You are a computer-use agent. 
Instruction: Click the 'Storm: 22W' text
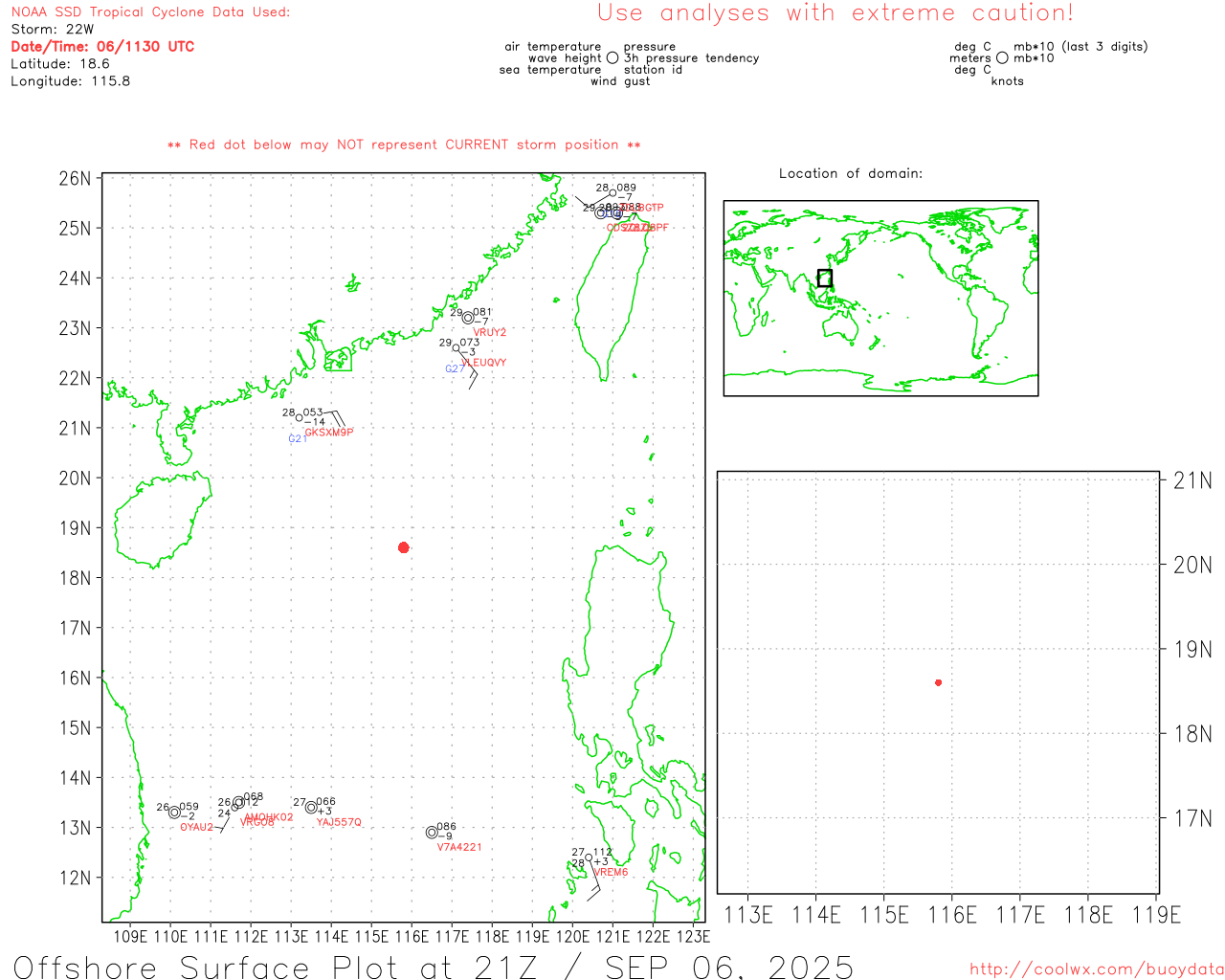[x=53, y=30]
